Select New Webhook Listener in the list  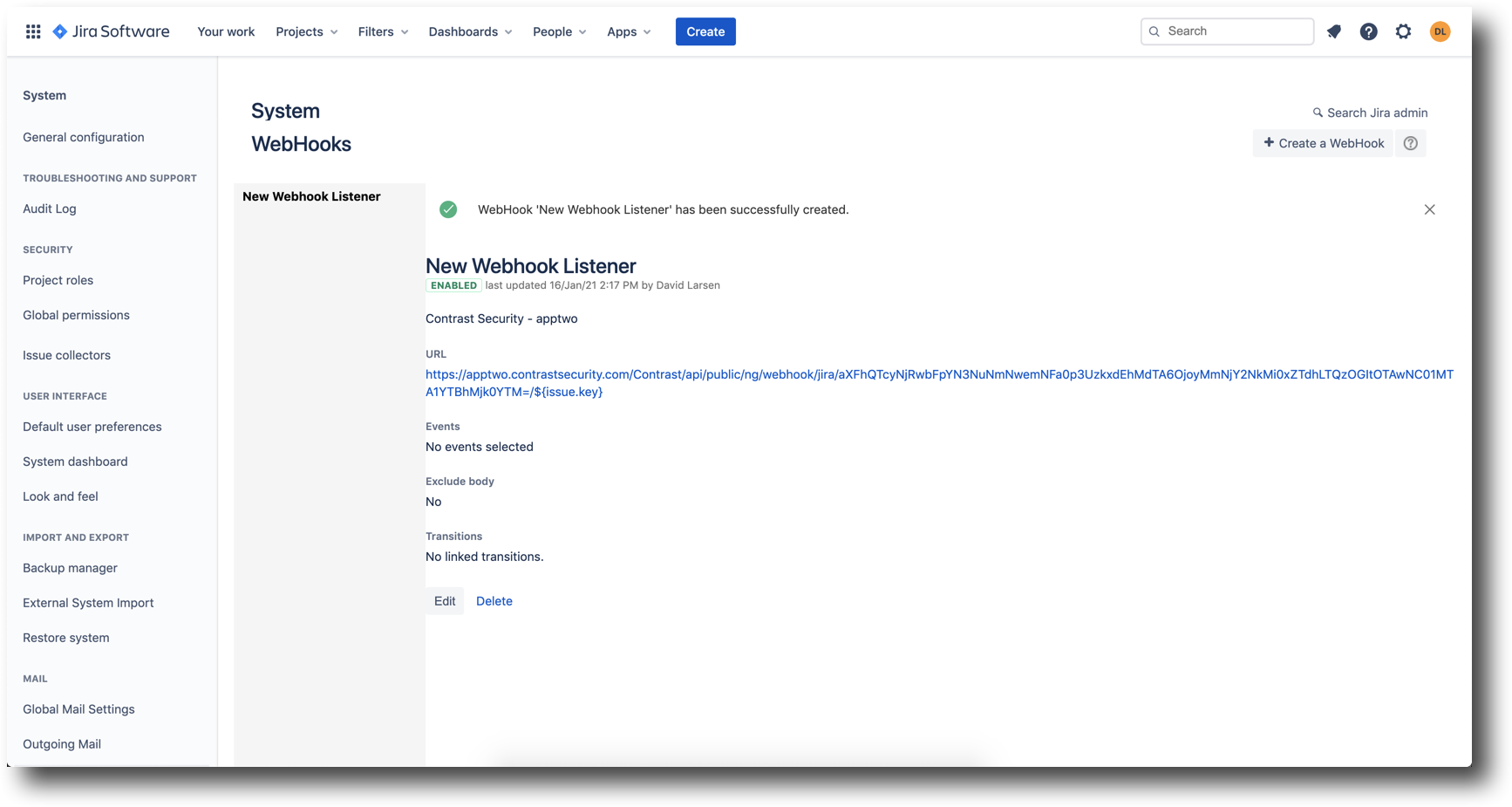[x=311, y=196]
